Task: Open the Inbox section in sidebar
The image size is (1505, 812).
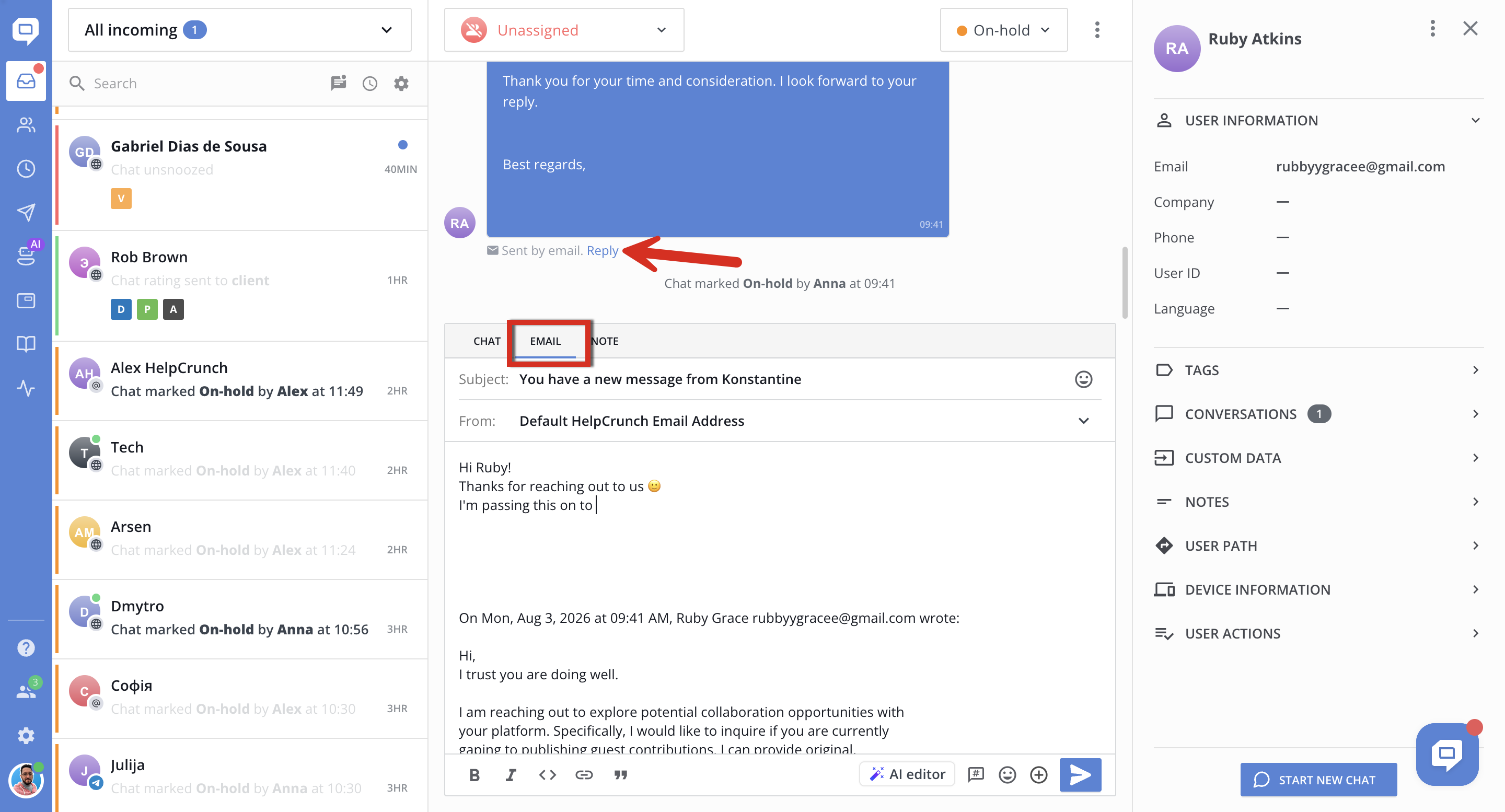Action: point(26,81)
